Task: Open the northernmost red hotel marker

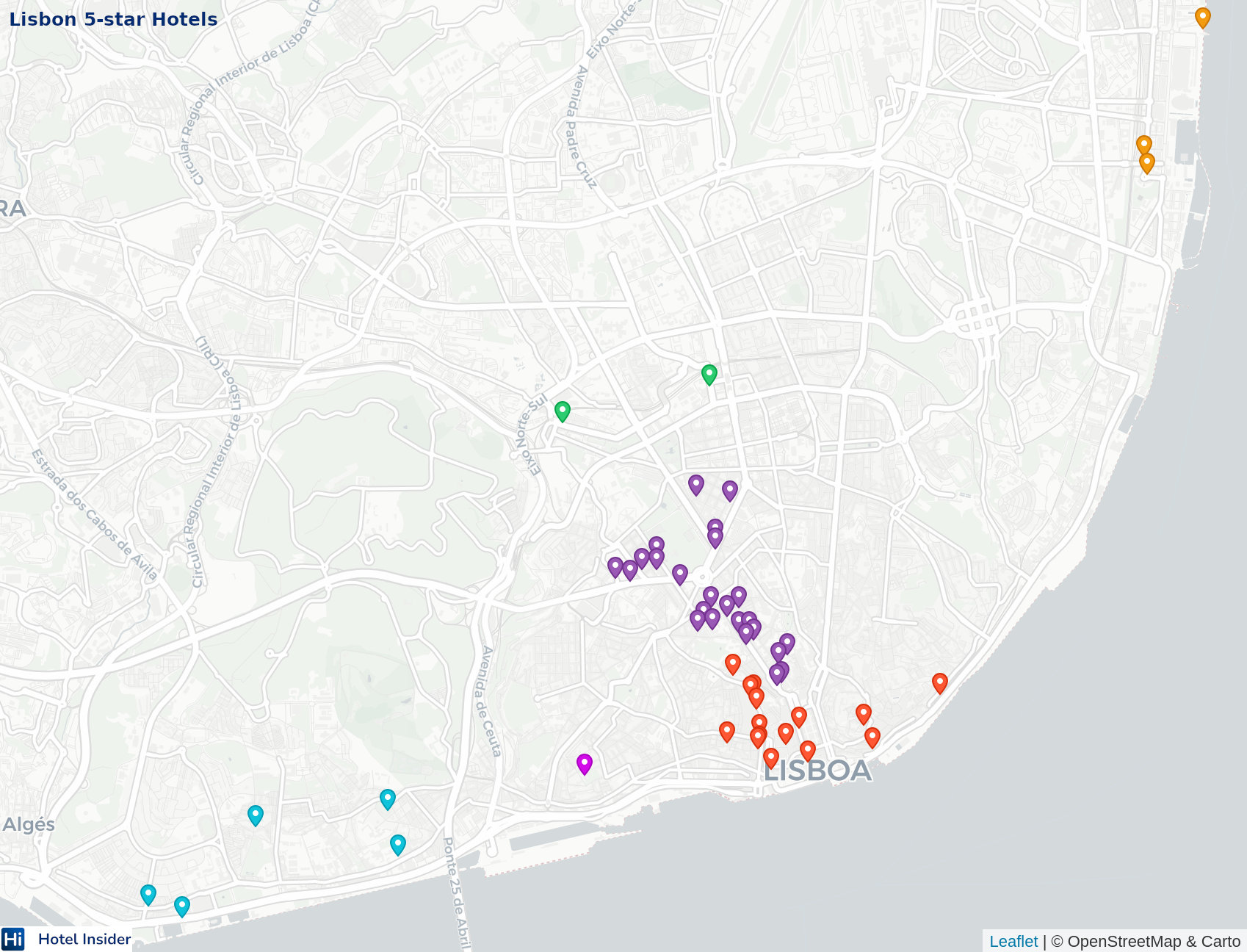Action: [x=733, y=663]
